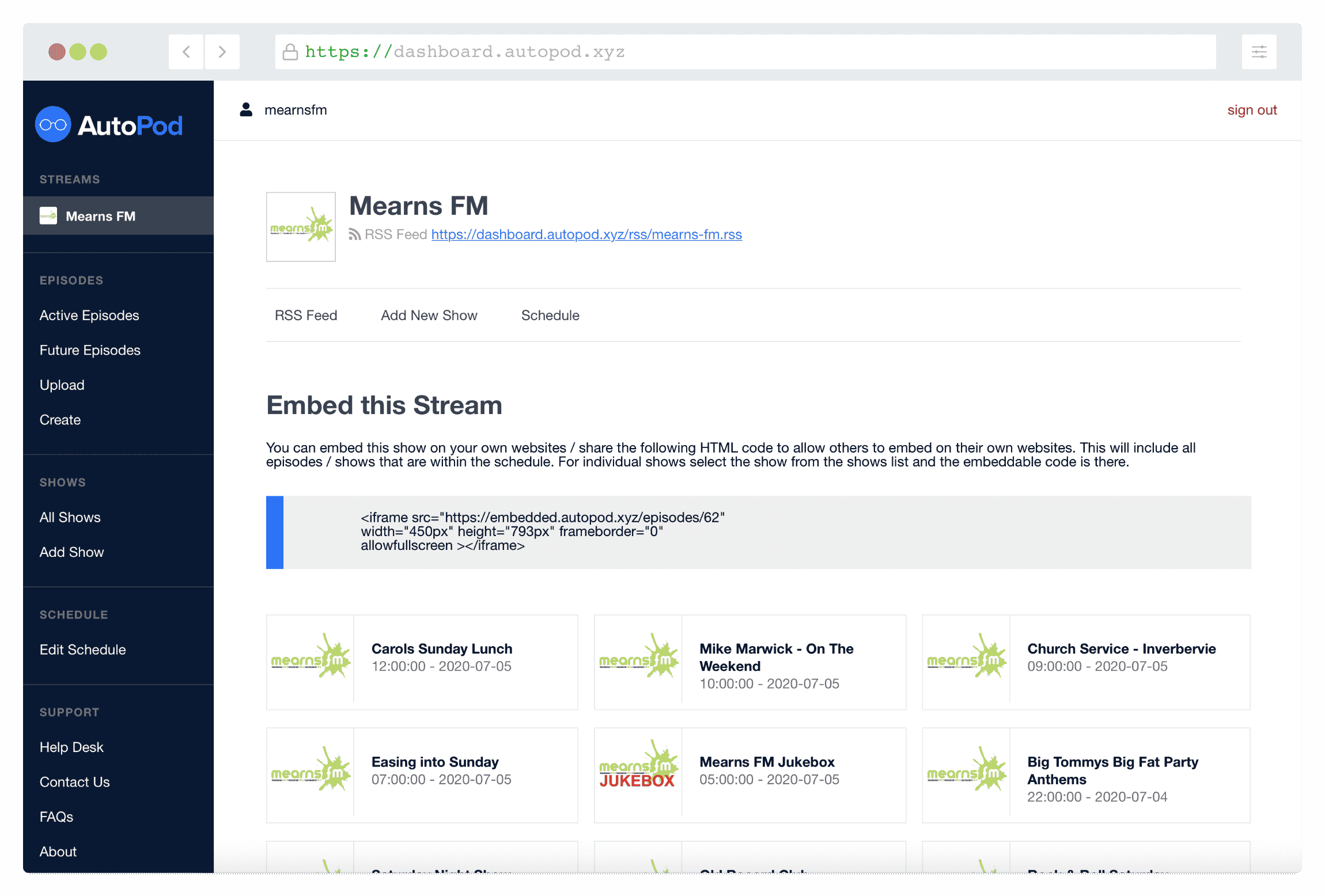Click the Easing into Sunday title

pyautogui.click(x=435, y=762)
